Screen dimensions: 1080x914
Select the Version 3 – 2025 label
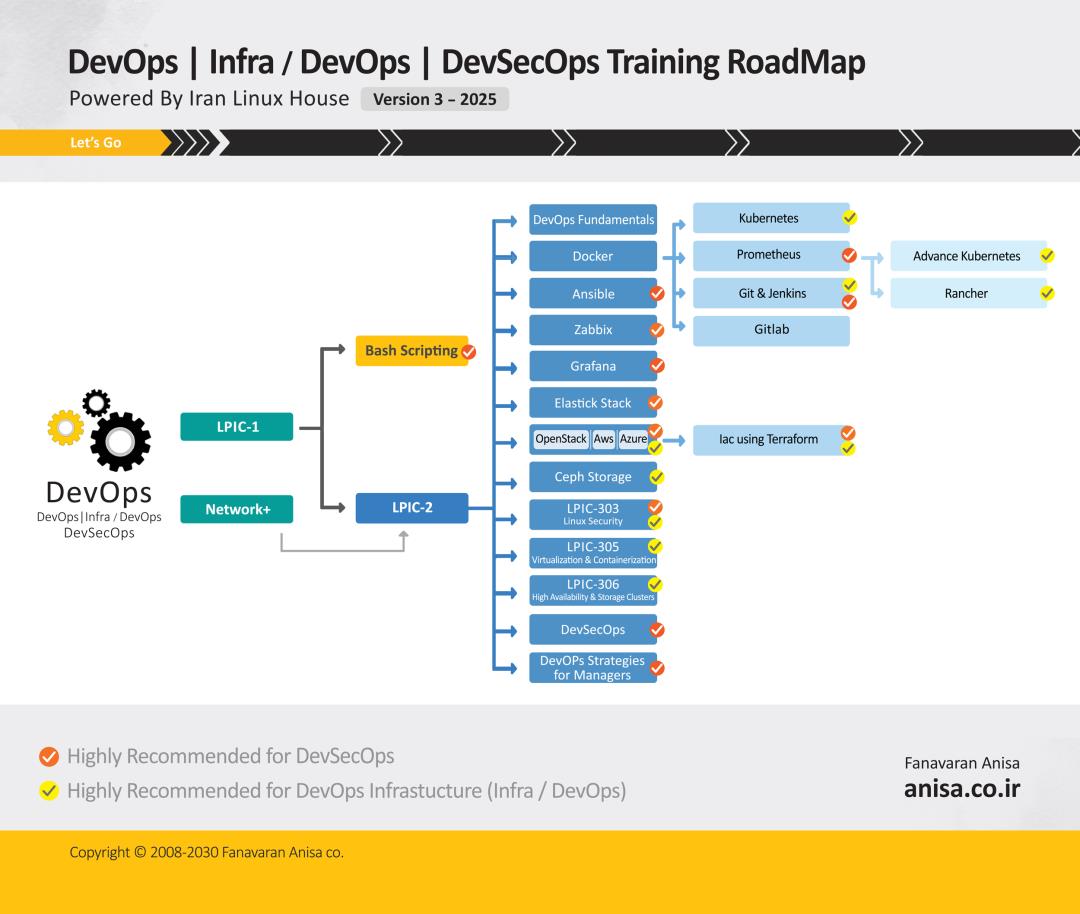click(x=435, y=100)
